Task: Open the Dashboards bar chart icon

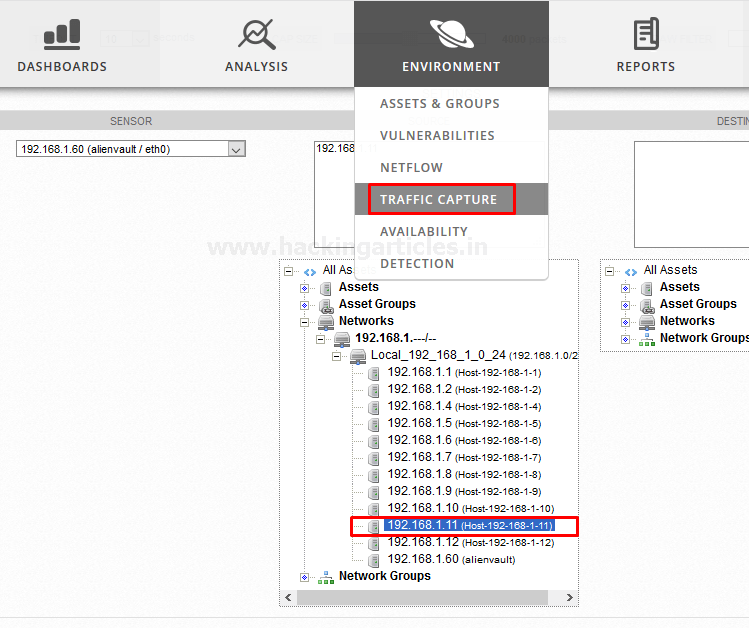Action: coord(62,35)
